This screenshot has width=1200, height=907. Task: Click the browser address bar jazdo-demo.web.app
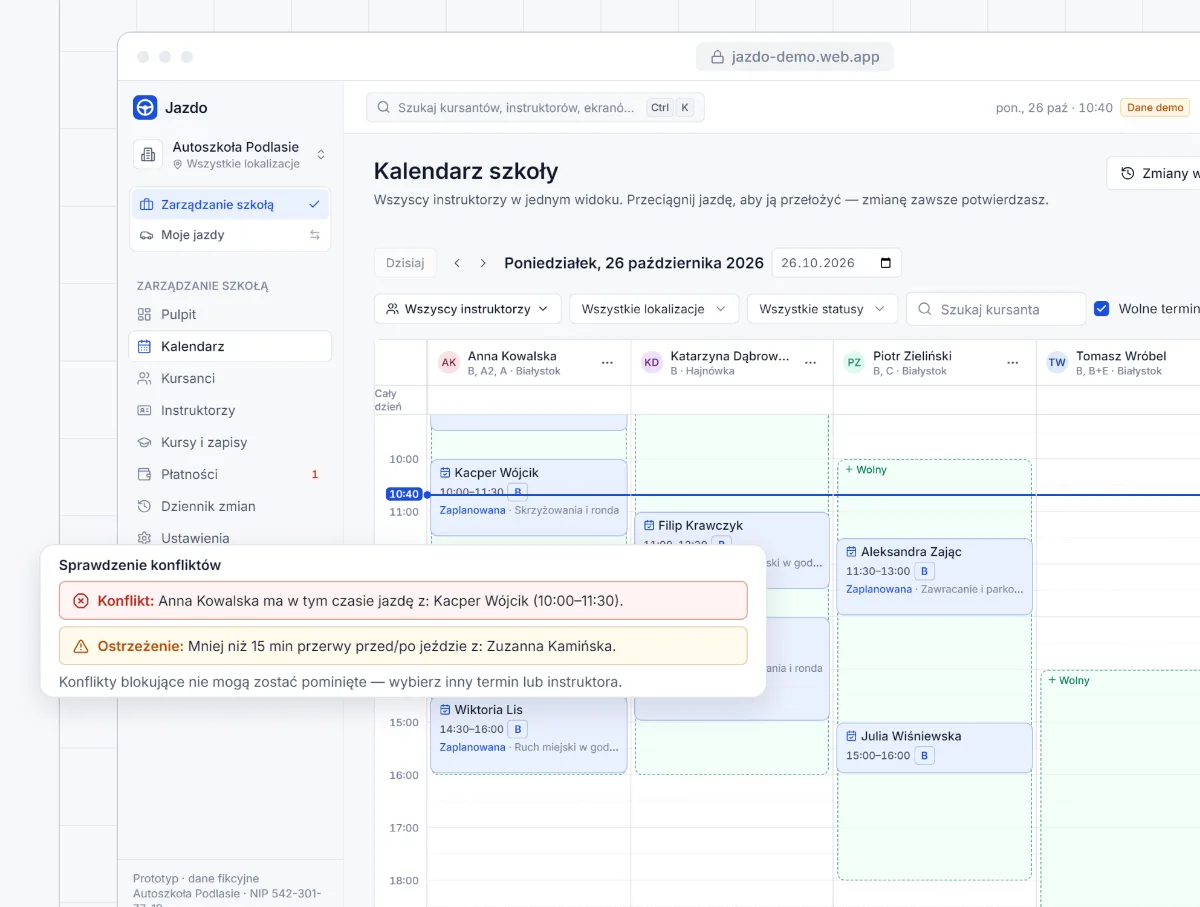[795, 57]
